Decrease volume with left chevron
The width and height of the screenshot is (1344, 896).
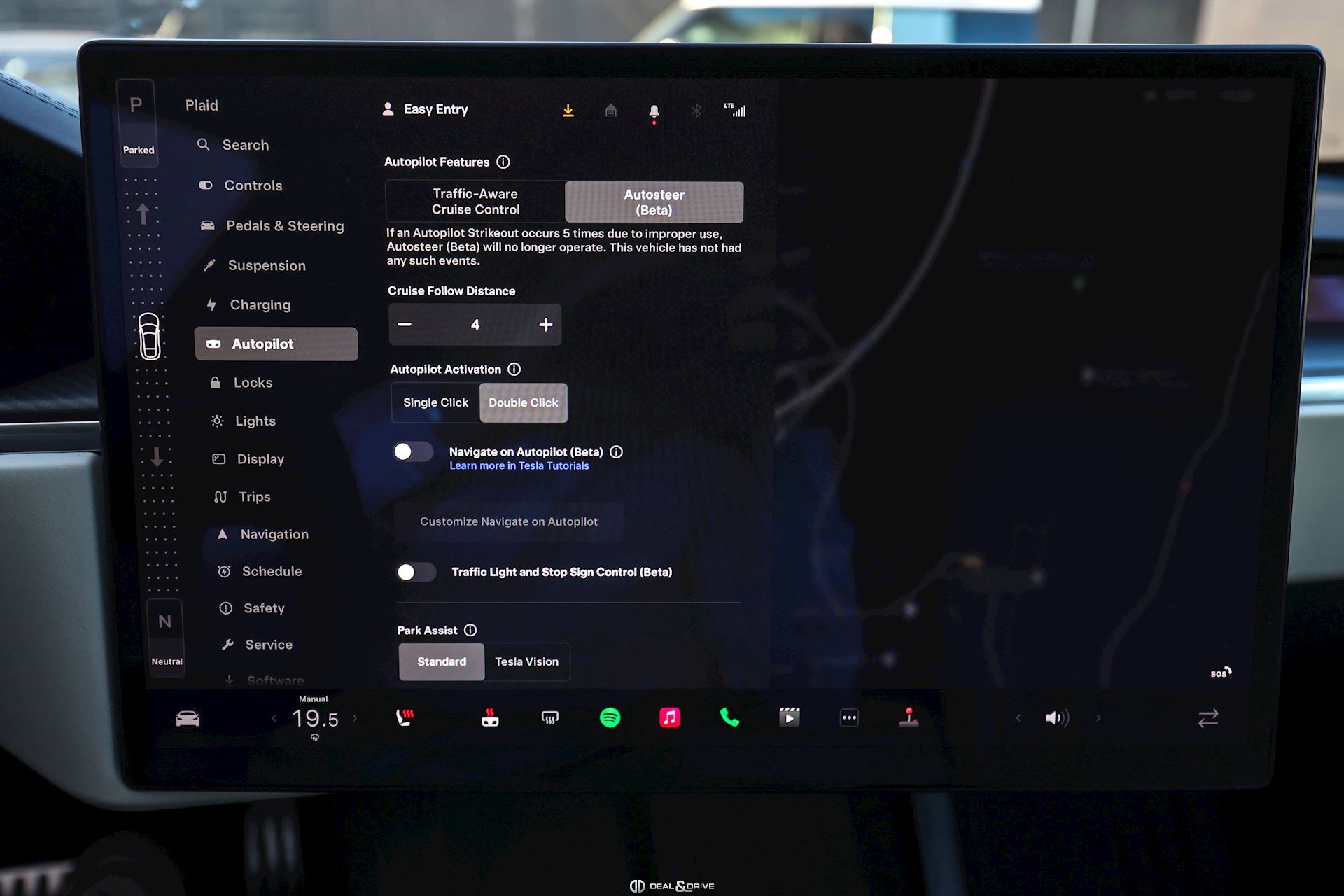coord(1018,718)
